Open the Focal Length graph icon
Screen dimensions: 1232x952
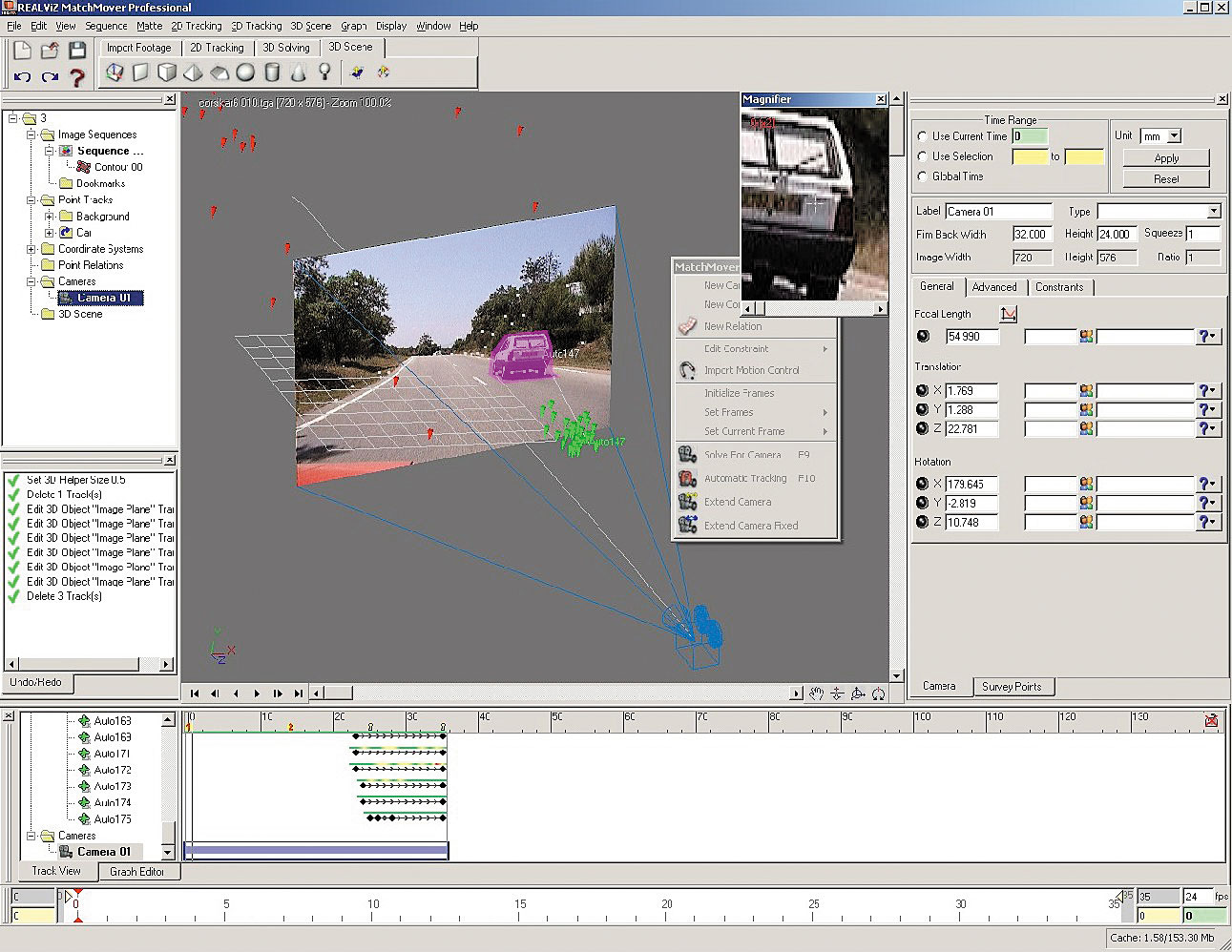pyautogui.click(x=1008, y=314)
